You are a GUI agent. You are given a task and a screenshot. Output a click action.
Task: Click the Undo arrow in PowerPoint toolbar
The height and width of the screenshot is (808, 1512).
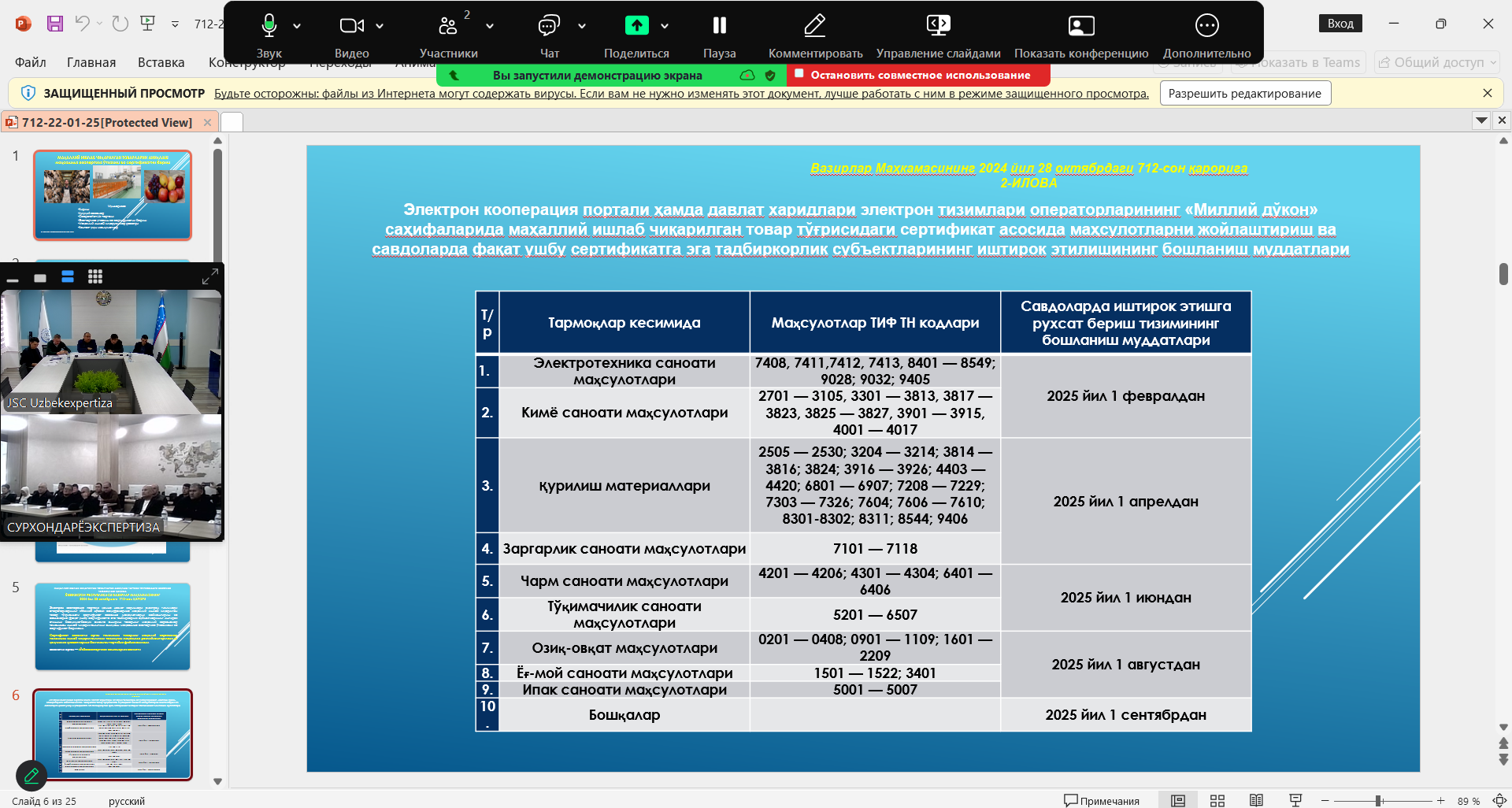tap(82, 24)
